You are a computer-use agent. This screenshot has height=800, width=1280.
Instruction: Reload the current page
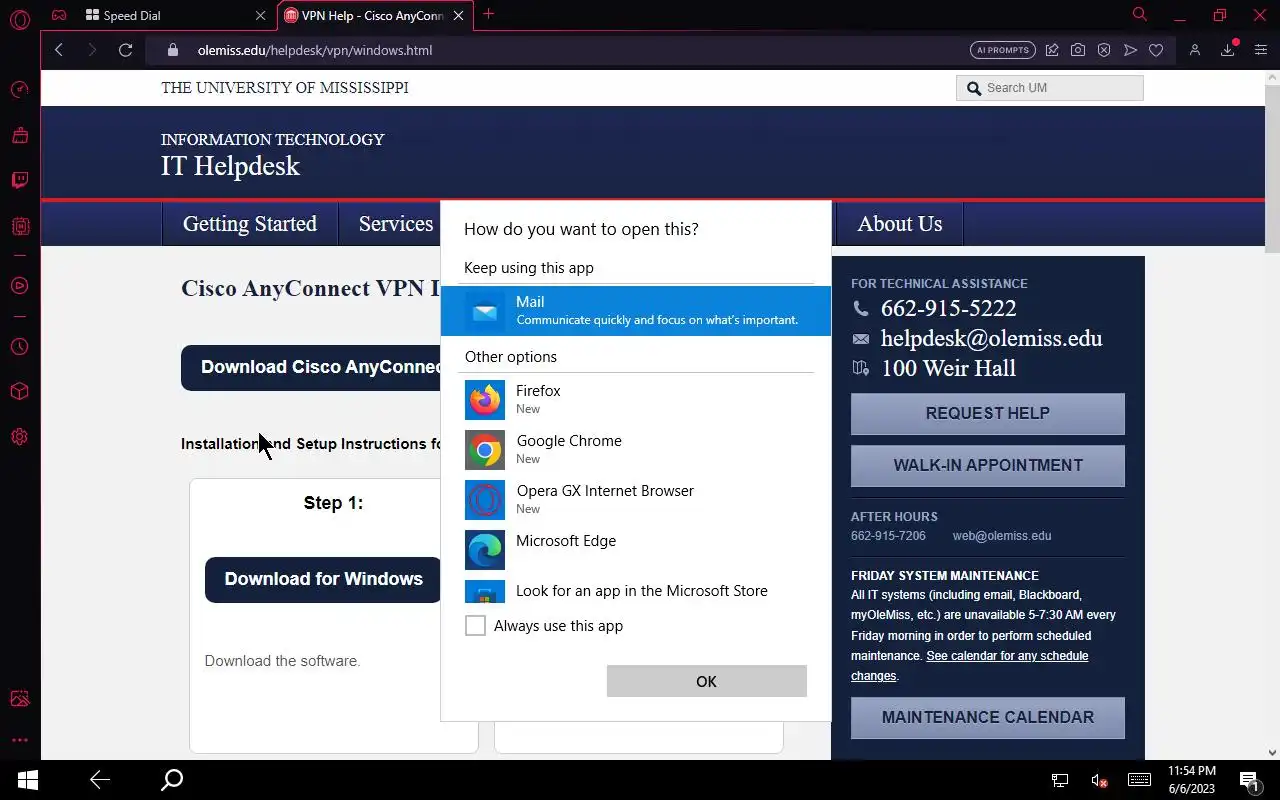[x=125, y=50]
